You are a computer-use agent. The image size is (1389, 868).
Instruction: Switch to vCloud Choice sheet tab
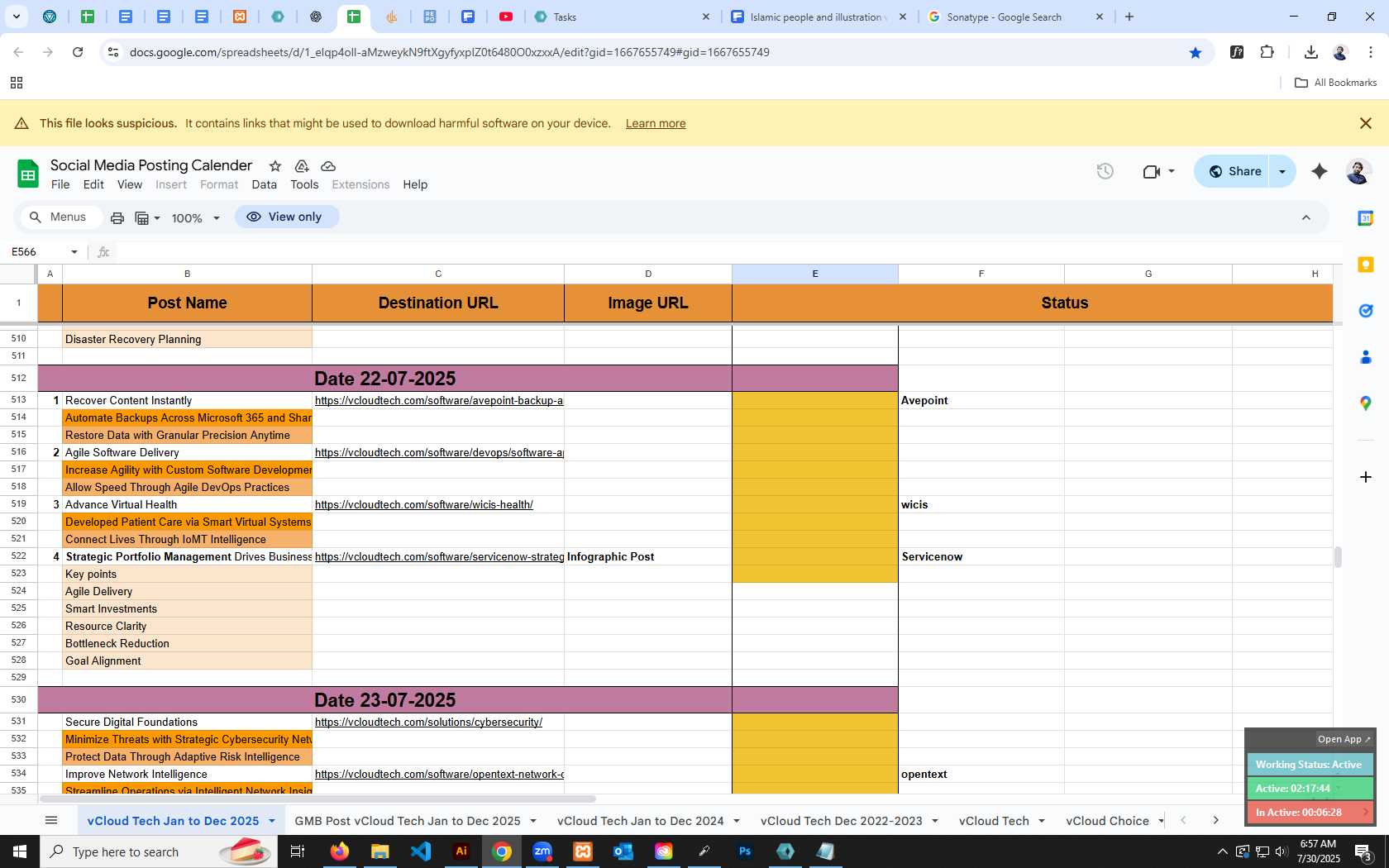click(1107, 821)
